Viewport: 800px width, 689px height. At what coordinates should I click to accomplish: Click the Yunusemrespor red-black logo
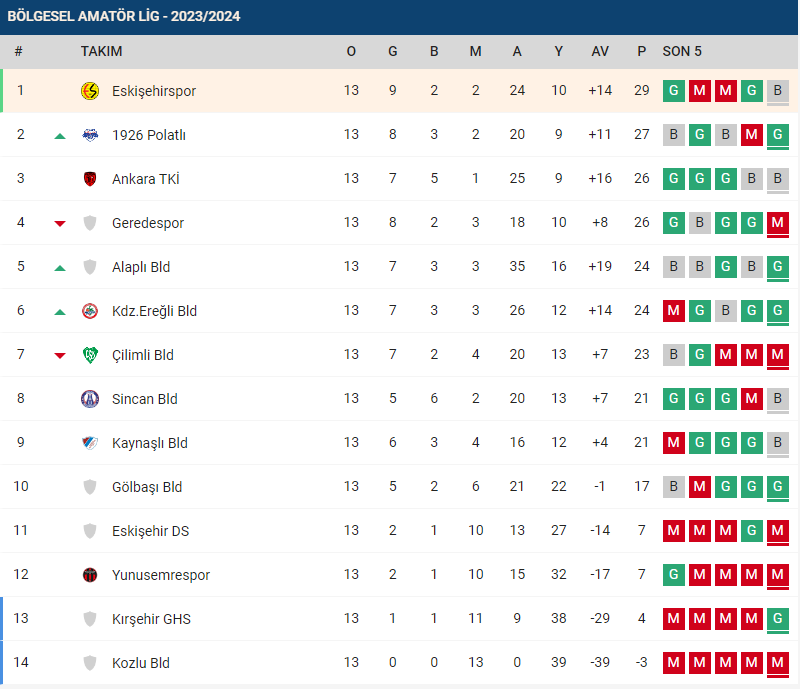pos(90,575)
